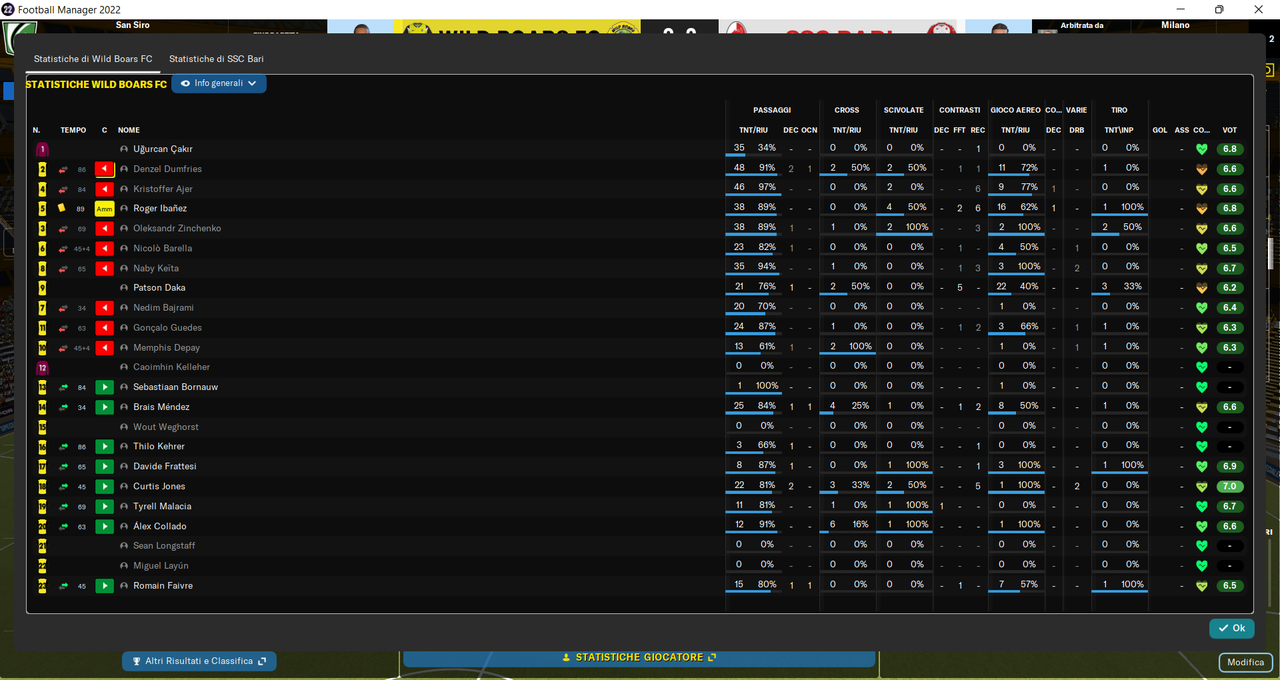Click condition heart icon for Uğurcan Çakır
This screenshot has height=680, width=1280.
point(1202,149)
